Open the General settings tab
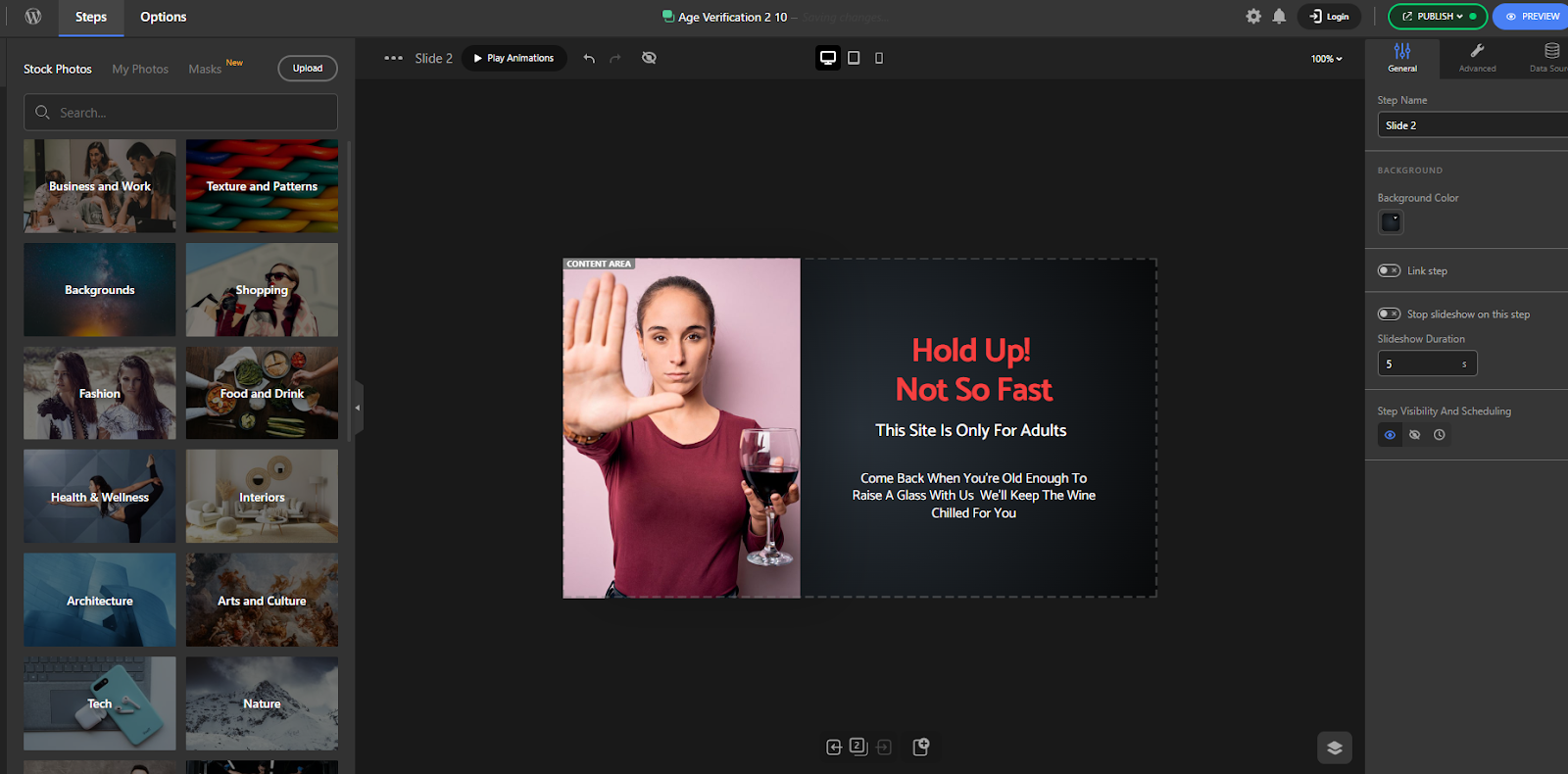1568x774 pixels. pyautogui.click(x=1402, y=58)
